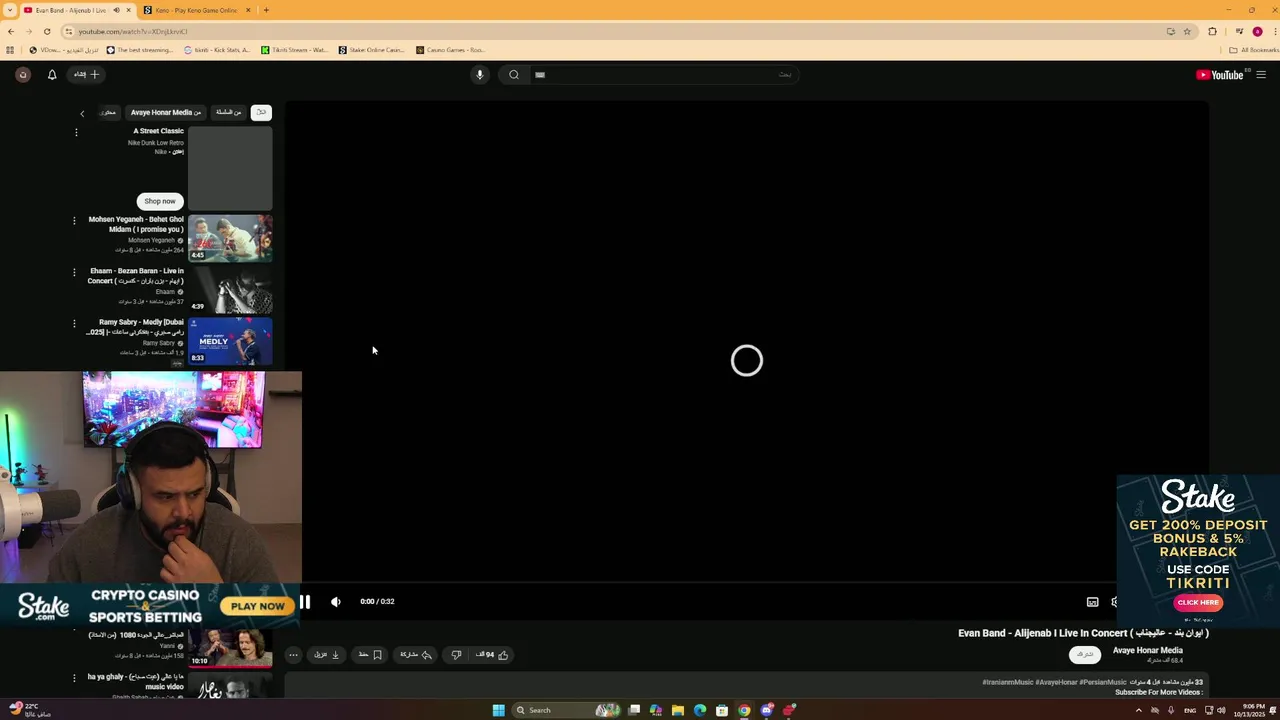Select the series filter chip beside 'All'

[x=229, y=112]
